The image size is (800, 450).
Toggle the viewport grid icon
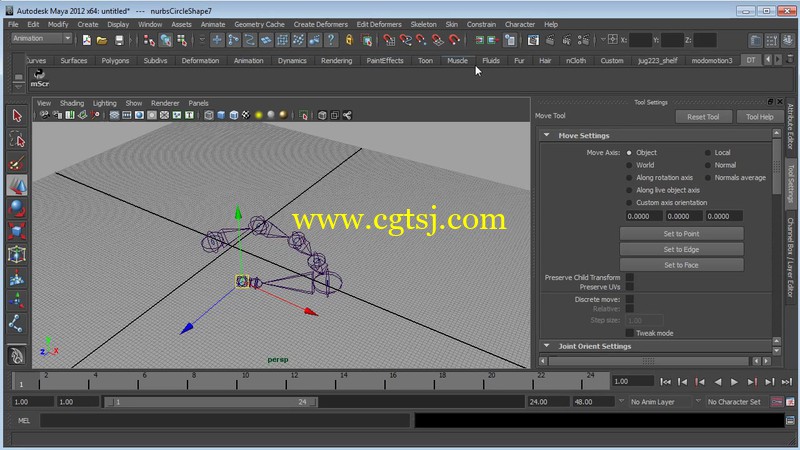point(114,115)
